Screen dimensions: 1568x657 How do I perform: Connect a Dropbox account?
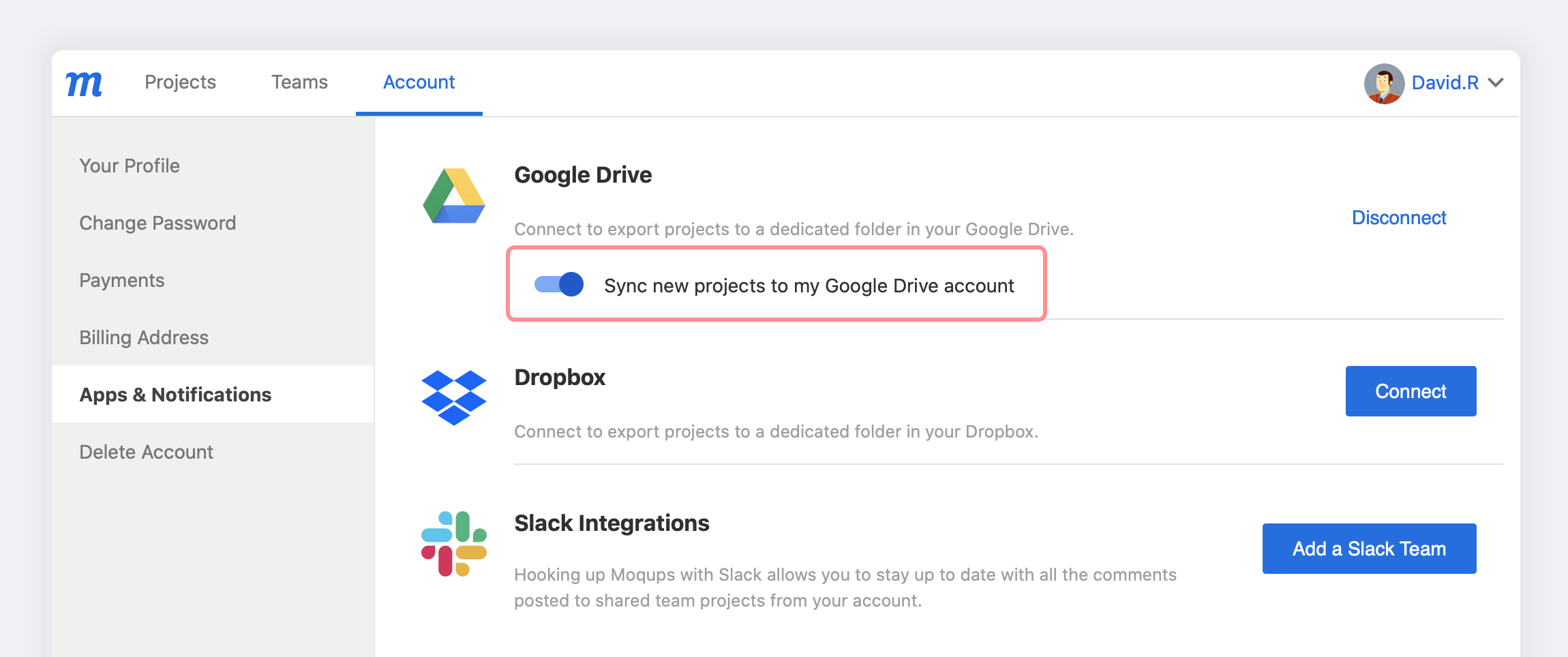click(x=1410, y=391)
